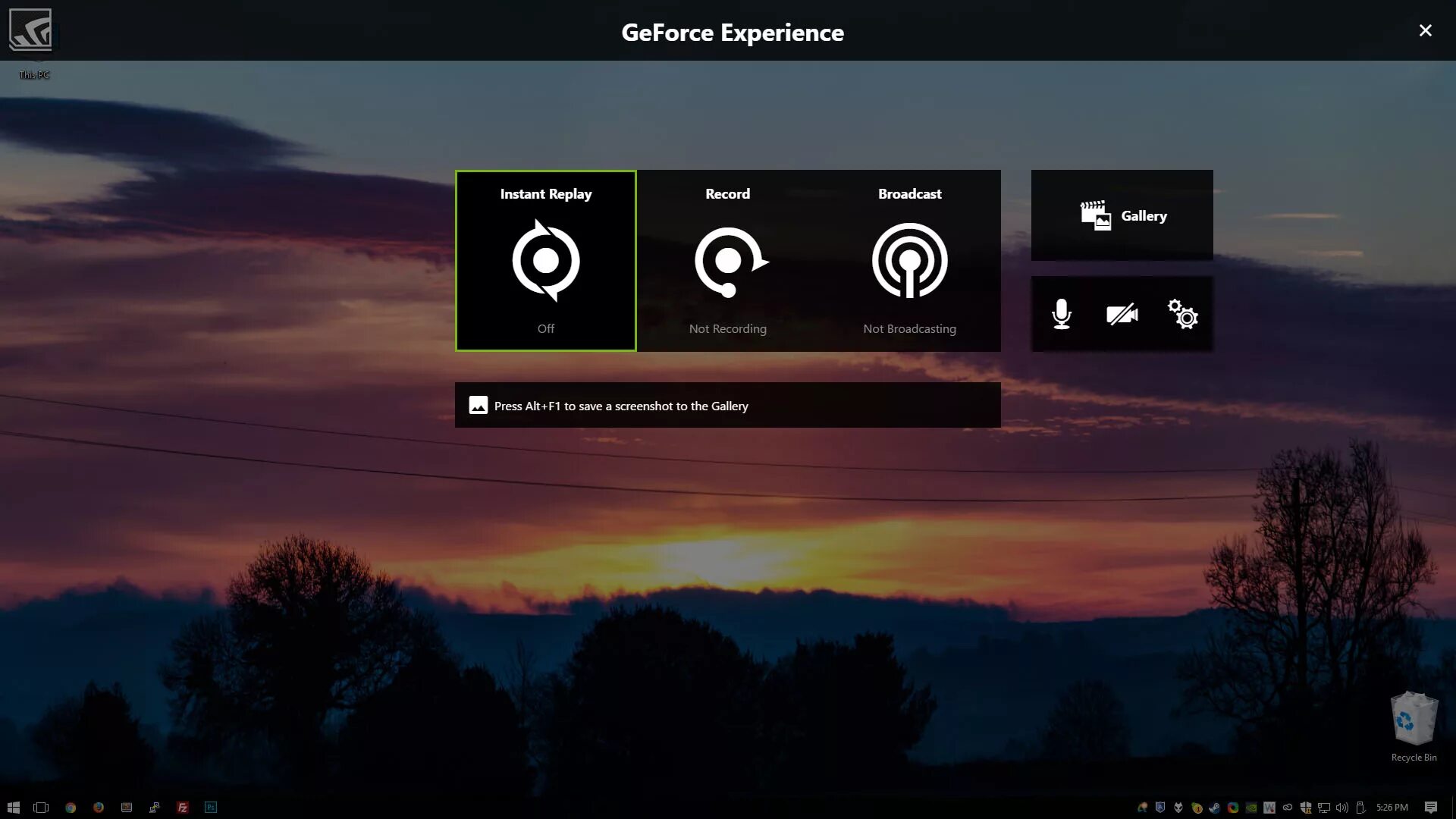Open the Action Center notification icon
Screen dimensions: 1456x819
(x=1431, y=808)
